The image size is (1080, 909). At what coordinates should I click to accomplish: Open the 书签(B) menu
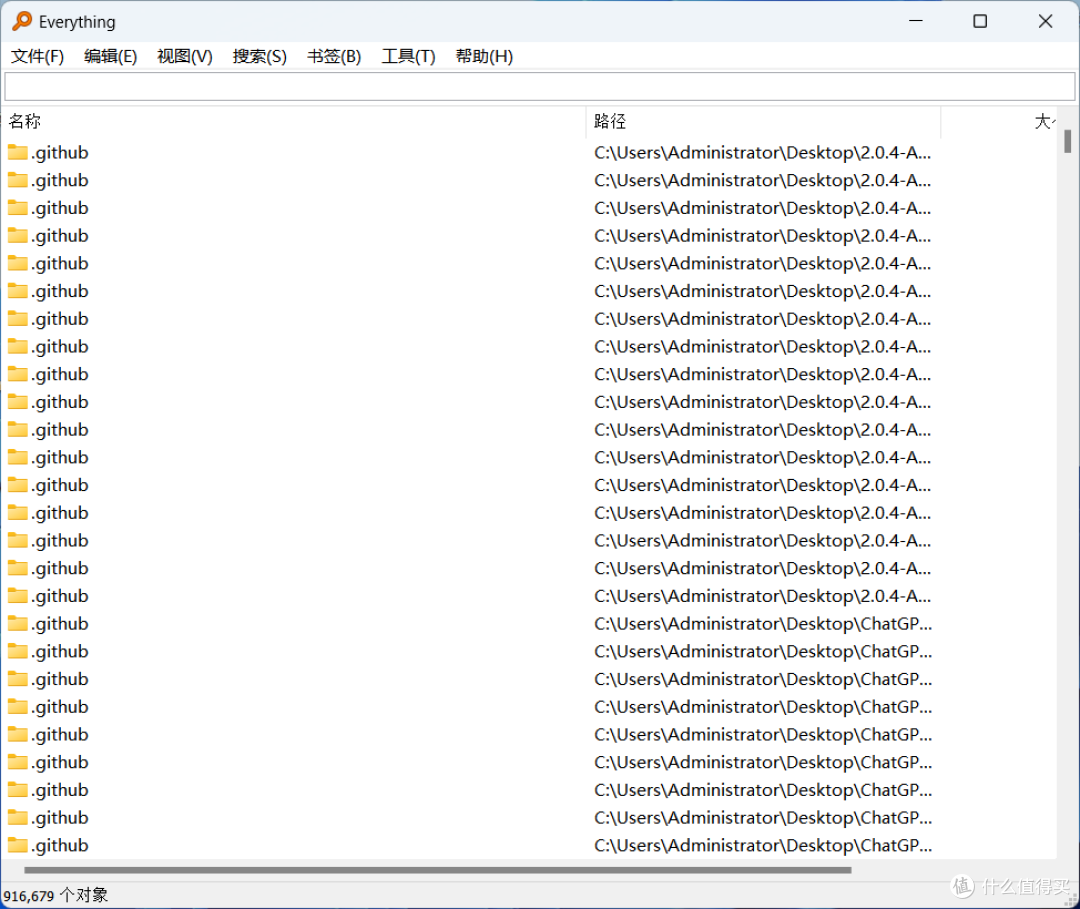(334, 56)
